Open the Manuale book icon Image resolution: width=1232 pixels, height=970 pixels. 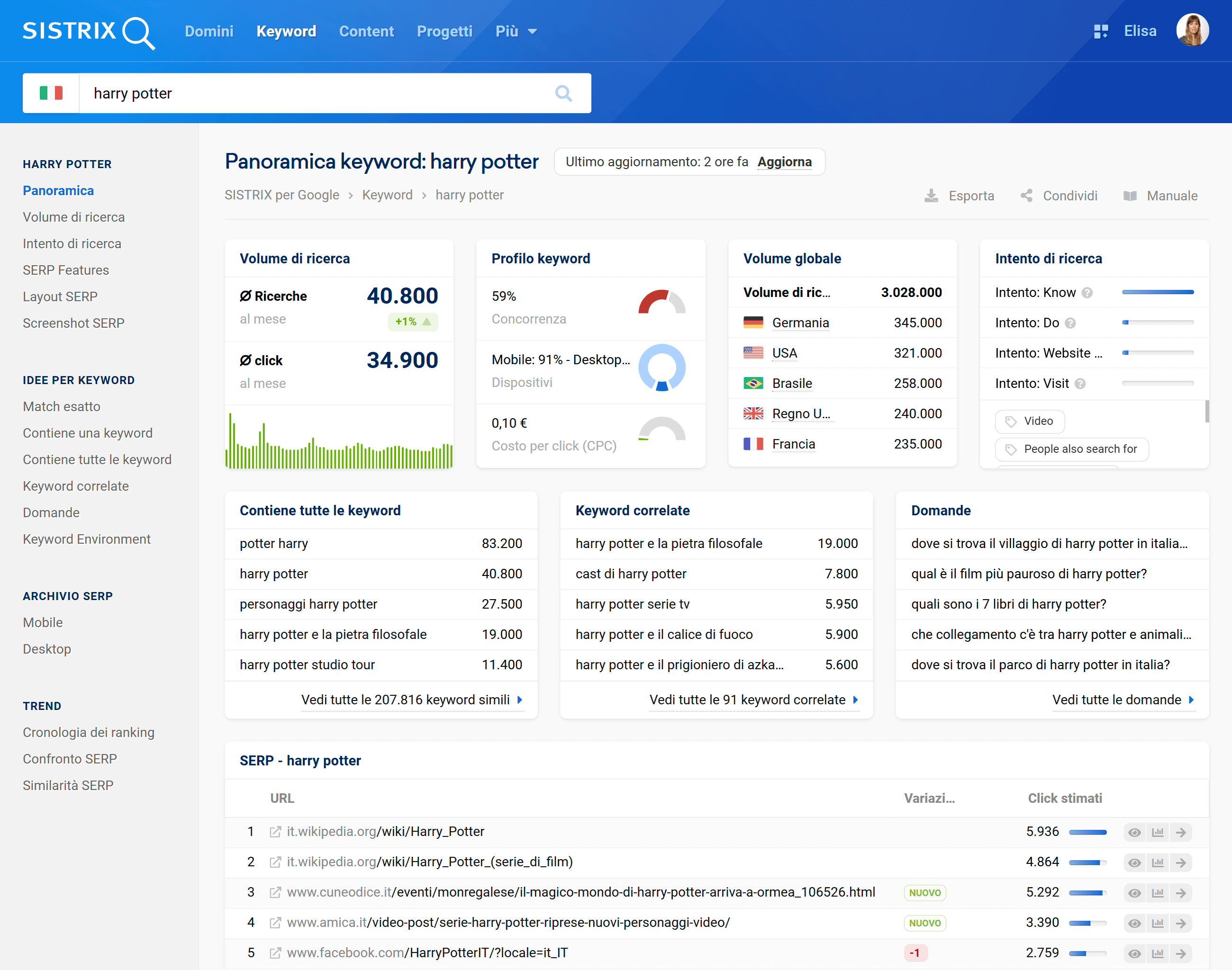click(x=1130, y=195)
